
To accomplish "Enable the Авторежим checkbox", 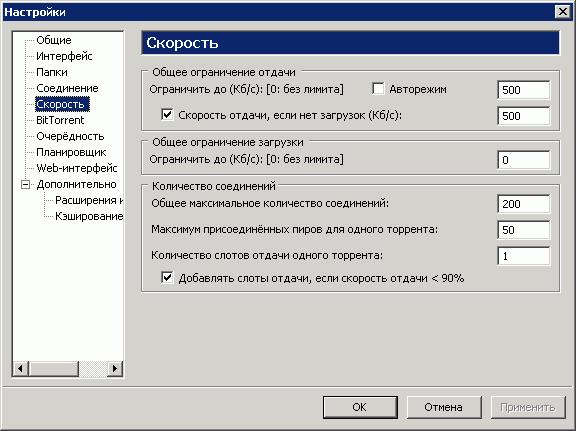I will tap(378, 89).
